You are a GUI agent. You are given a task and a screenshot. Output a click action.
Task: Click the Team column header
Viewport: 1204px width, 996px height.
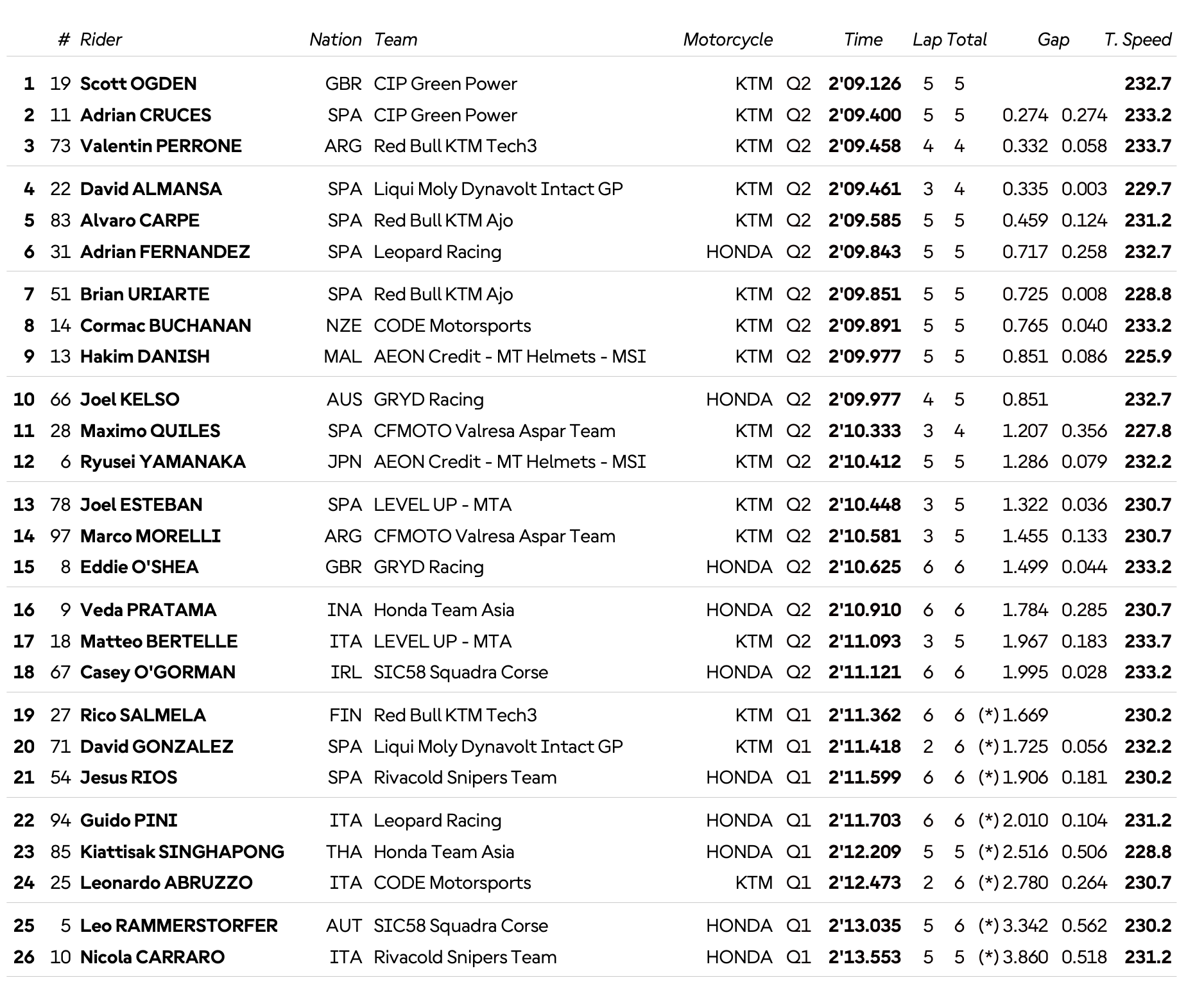click(395, 40)
